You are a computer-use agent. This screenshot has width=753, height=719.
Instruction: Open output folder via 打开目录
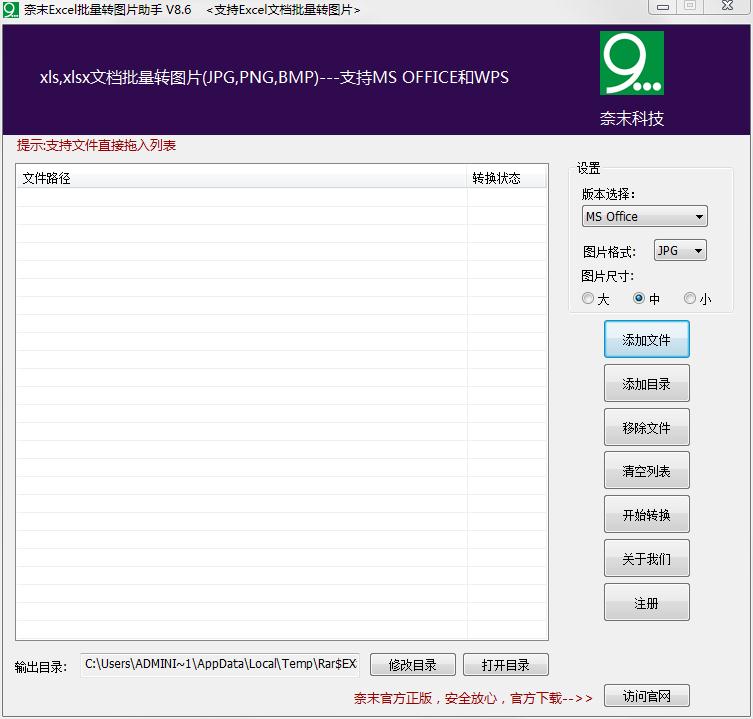pos(505,665)
